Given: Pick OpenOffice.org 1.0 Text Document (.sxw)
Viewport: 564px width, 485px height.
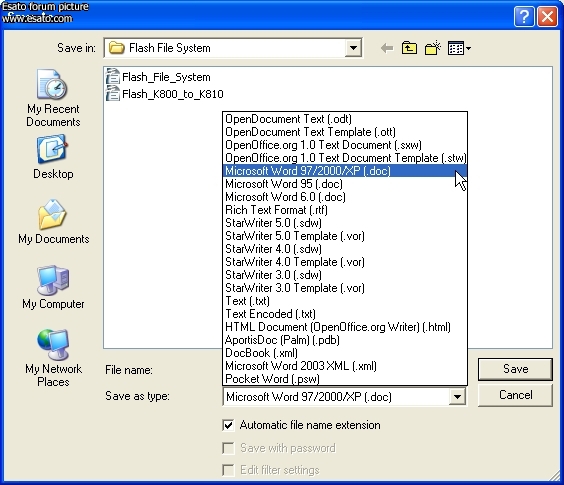Looking at the screenshot, I should pyautogui.click(x=345, y=145).
